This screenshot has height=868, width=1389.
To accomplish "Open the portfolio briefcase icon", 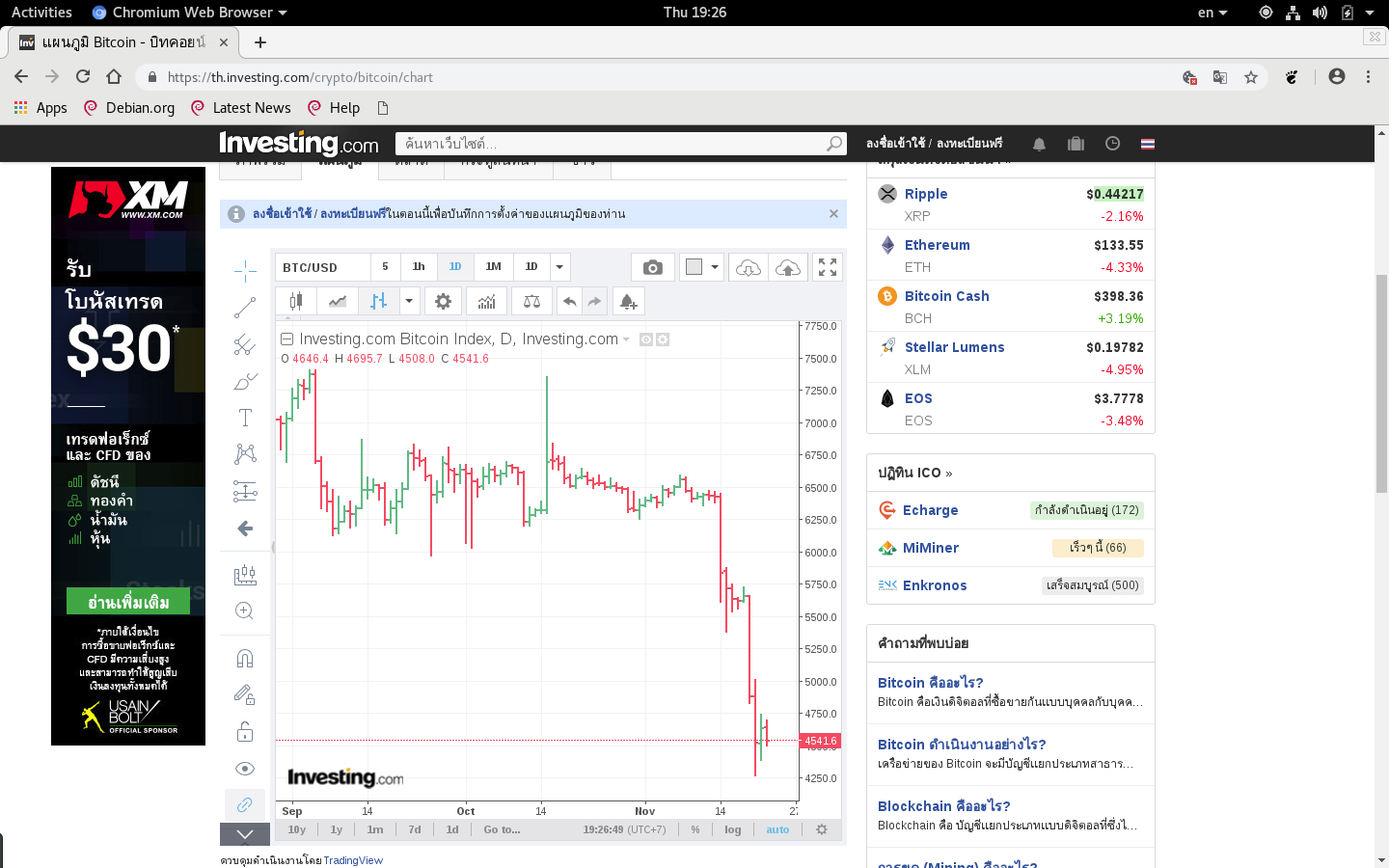I will tap(1076, 144).
